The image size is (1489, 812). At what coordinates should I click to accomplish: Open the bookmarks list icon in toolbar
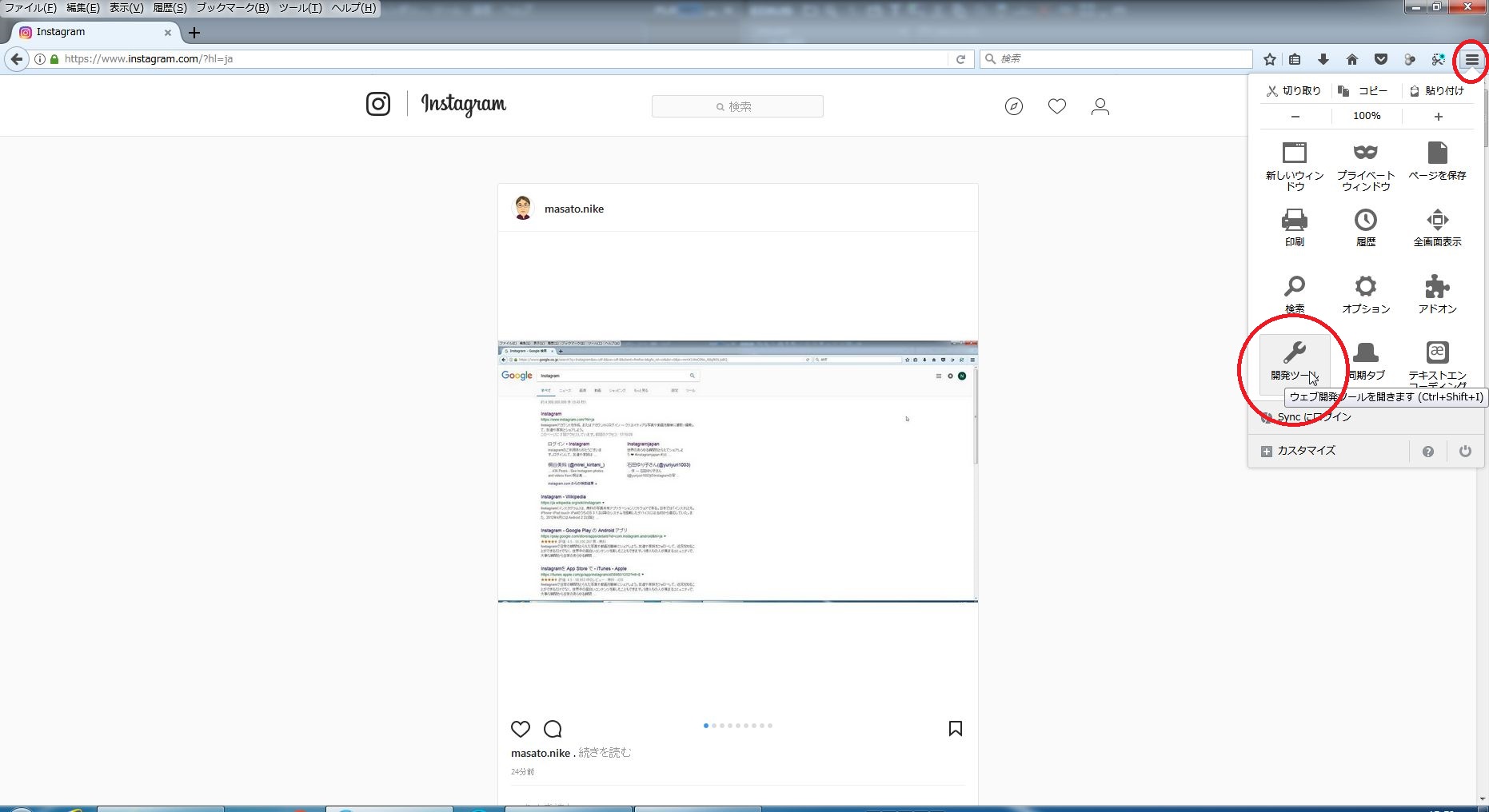pos(1295,59)
